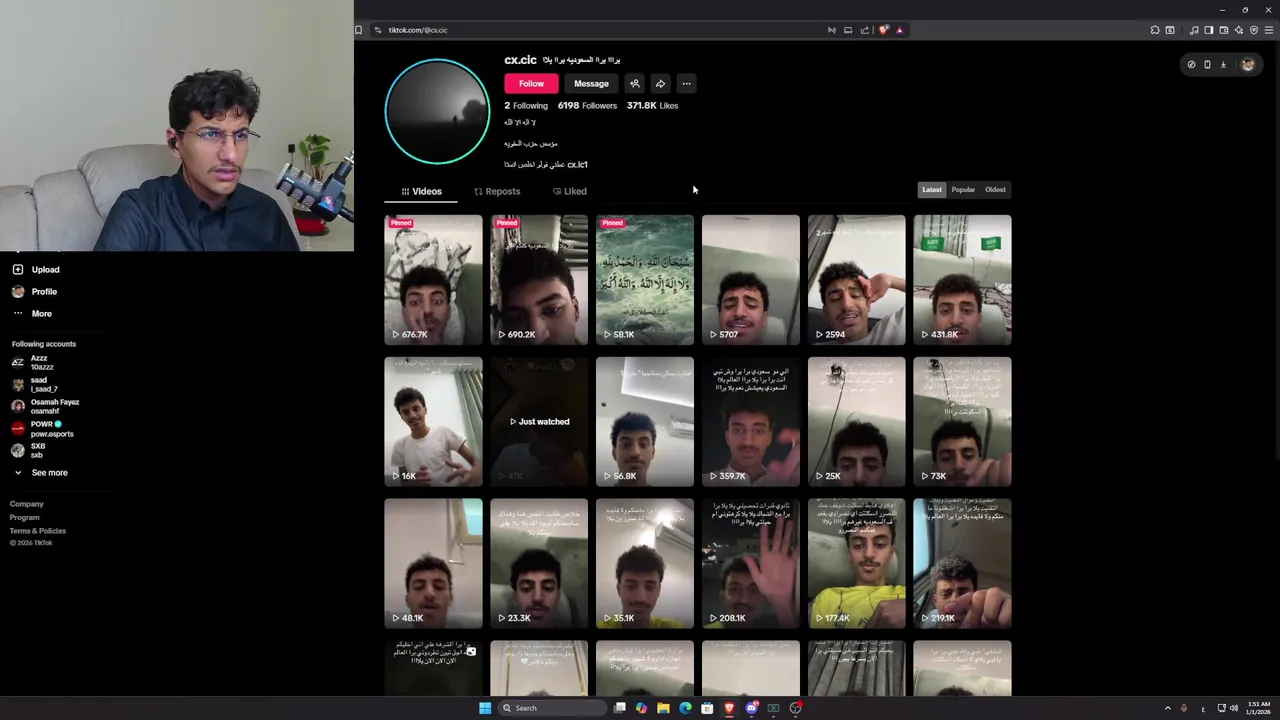Open Profile in the TikTok sidebar
Screen dimensions: 1280x720
click(x=35, y=292)
